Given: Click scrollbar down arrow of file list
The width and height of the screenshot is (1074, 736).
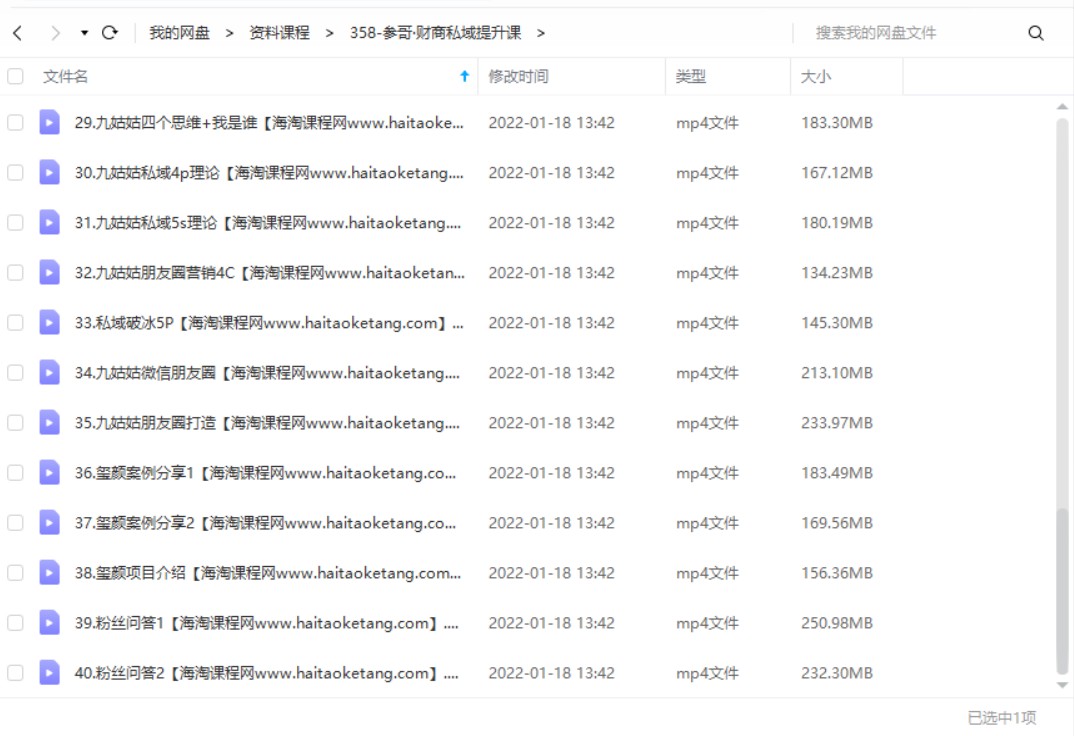Looking at the screenshot, I should [1062, 685].
